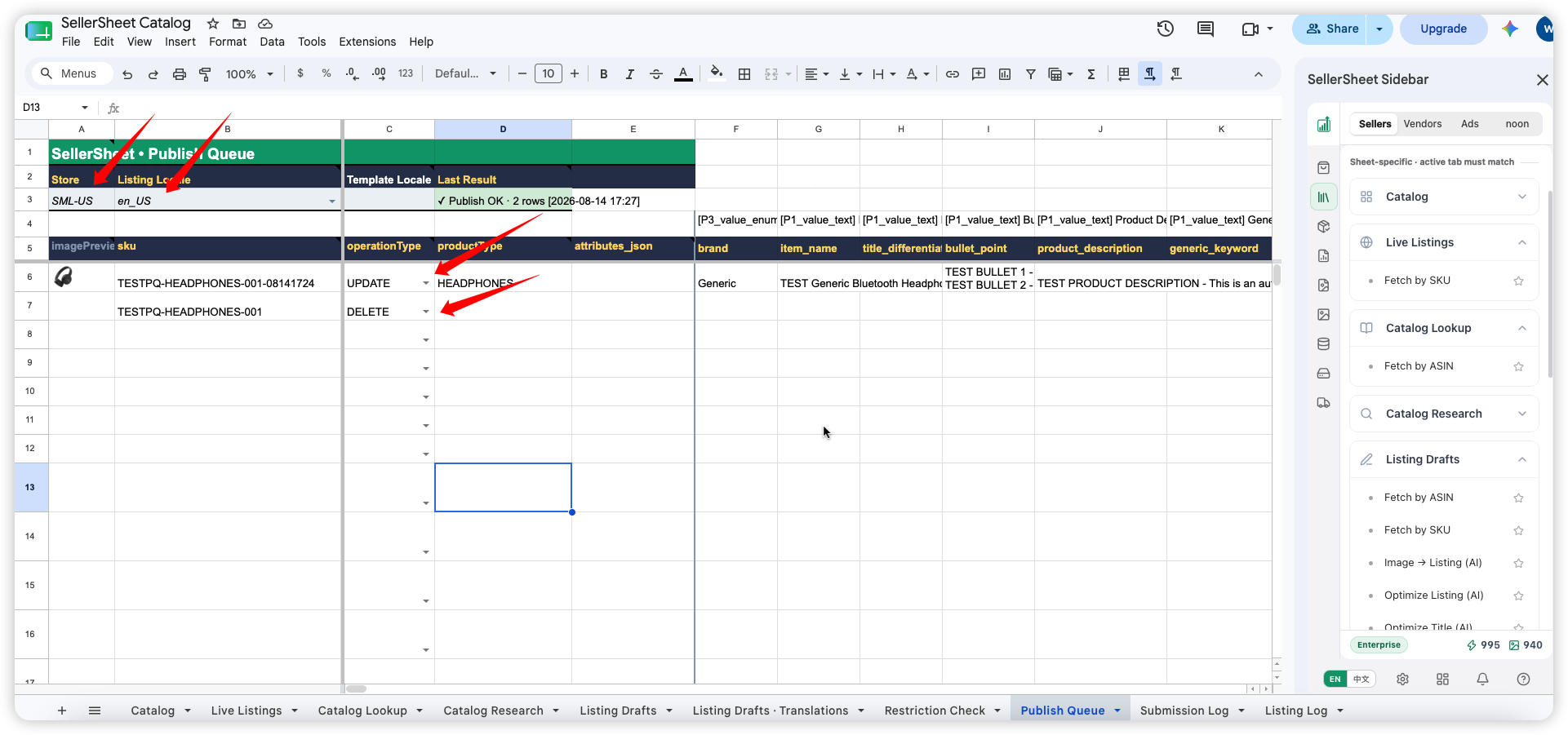Viewport: 1568px width, 735px height.
Task: Open the en_US Listing Locale dropdown
Action: (x=331, y=201)
